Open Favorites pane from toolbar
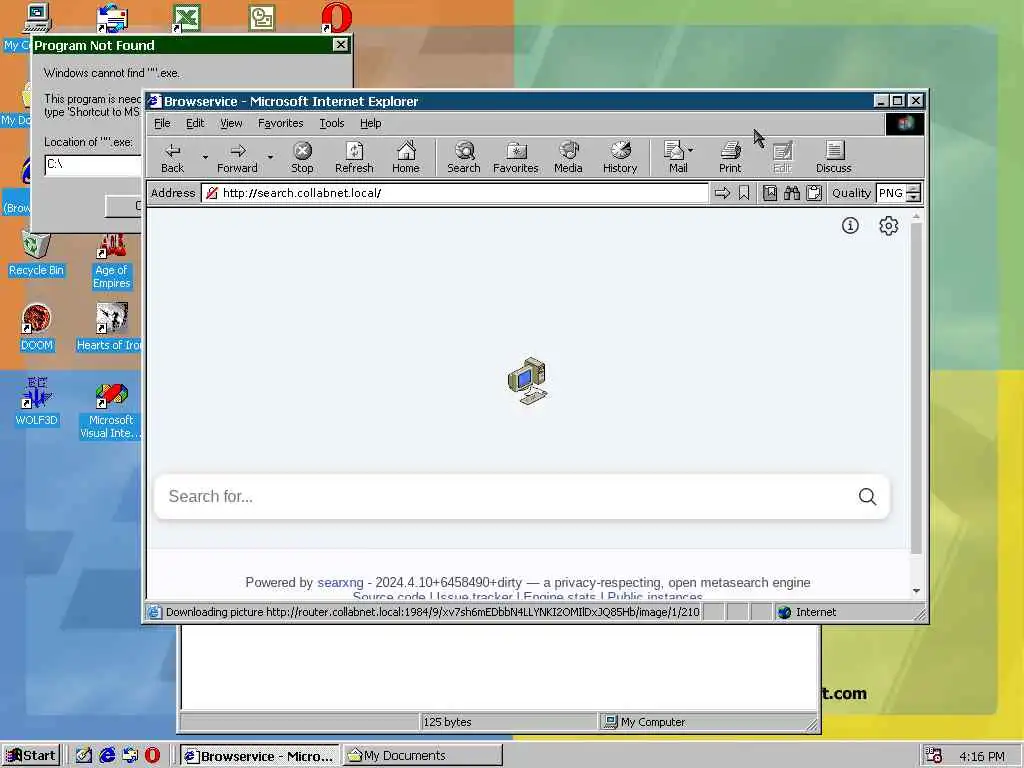This screenshot has height=768, width=1024. (516, 157)
